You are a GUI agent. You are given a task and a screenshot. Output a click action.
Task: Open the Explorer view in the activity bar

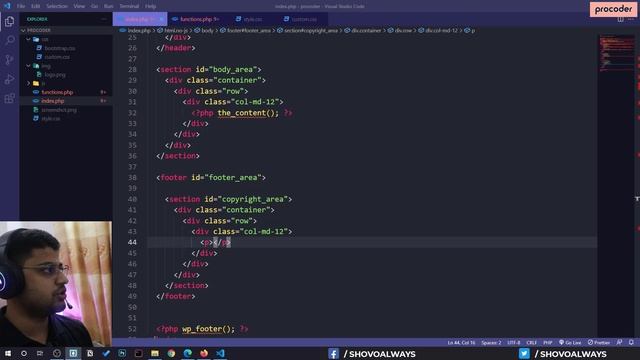(x=9, y=21)
